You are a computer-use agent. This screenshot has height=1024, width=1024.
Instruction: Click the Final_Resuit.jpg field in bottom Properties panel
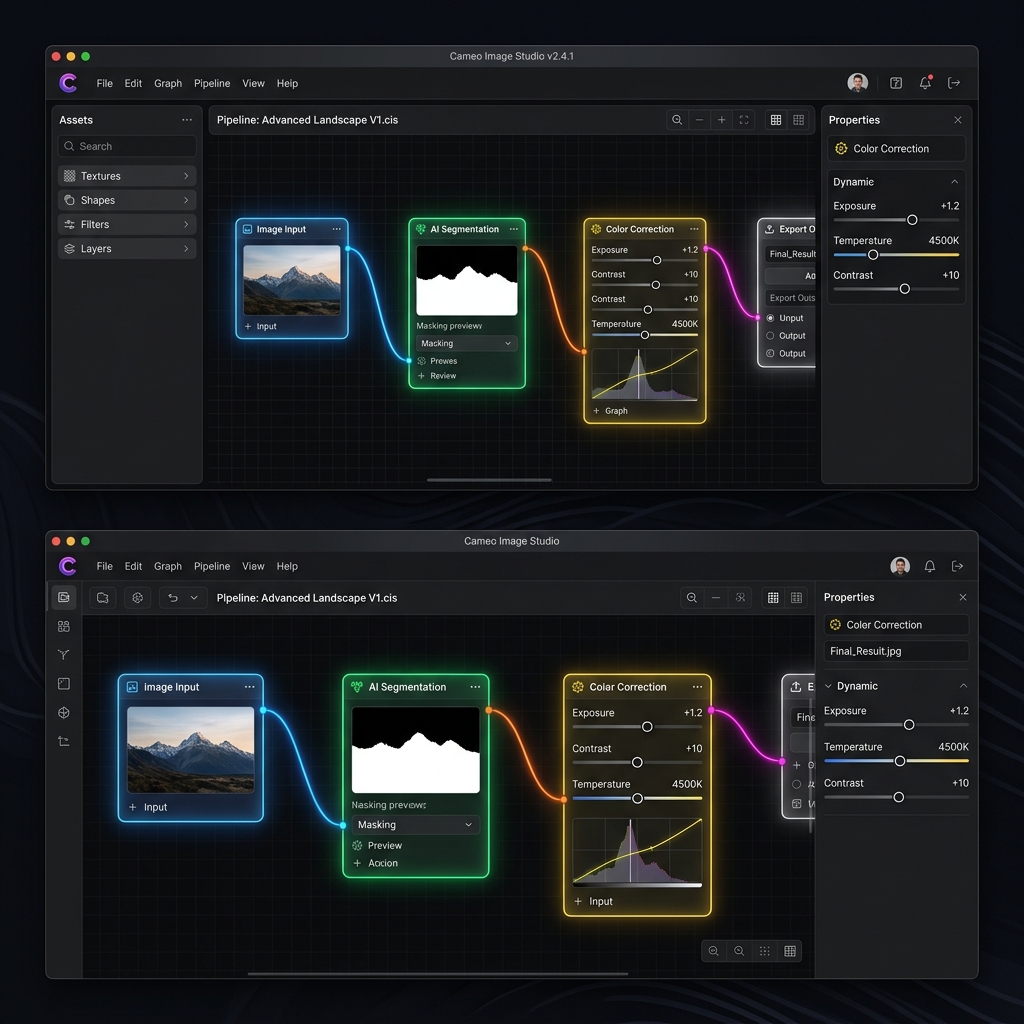coord(896,651)
